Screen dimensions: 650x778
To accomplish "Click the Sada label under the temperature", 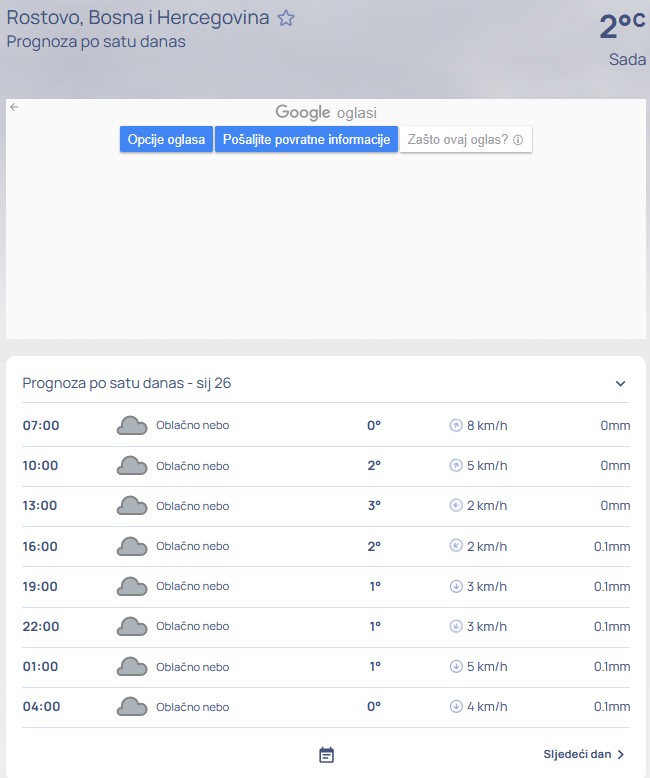I will pyautogui.click(x=627, y=60).
